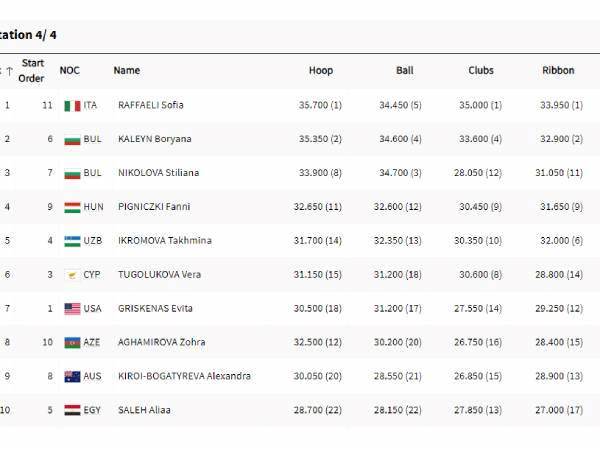
Task: Select the Ribbon column header
Action: pyautogui.click(x=558, y=71)
